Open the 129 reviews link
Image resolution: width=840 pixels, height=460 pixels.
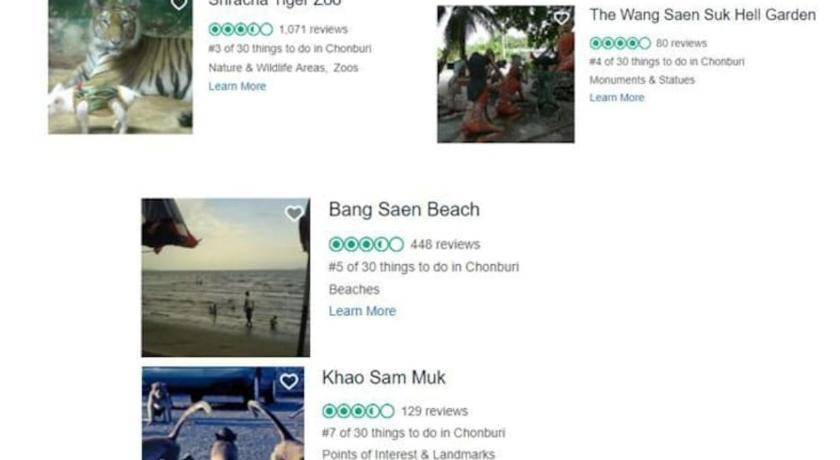click(x=434, y=411)
